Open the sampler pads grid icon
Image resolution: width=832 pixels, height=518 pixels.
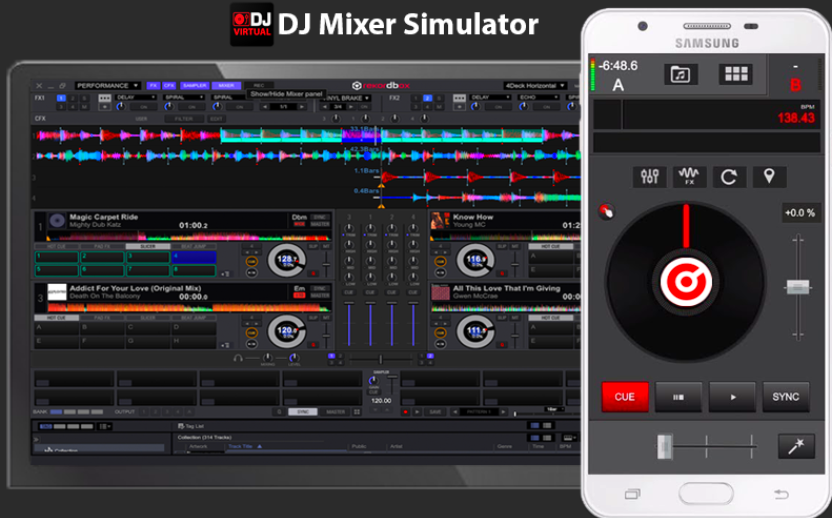[x=736, y=74]
